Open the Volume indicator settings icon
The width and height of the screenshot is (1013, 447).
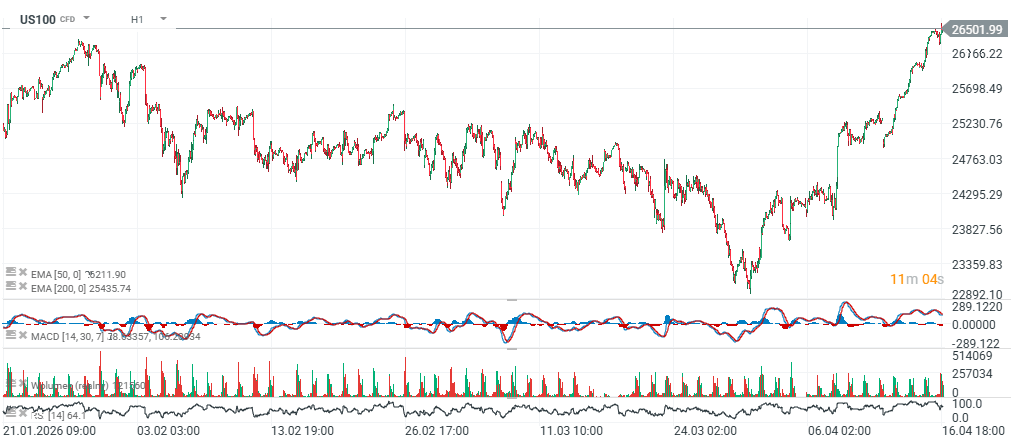pos(10,384)
